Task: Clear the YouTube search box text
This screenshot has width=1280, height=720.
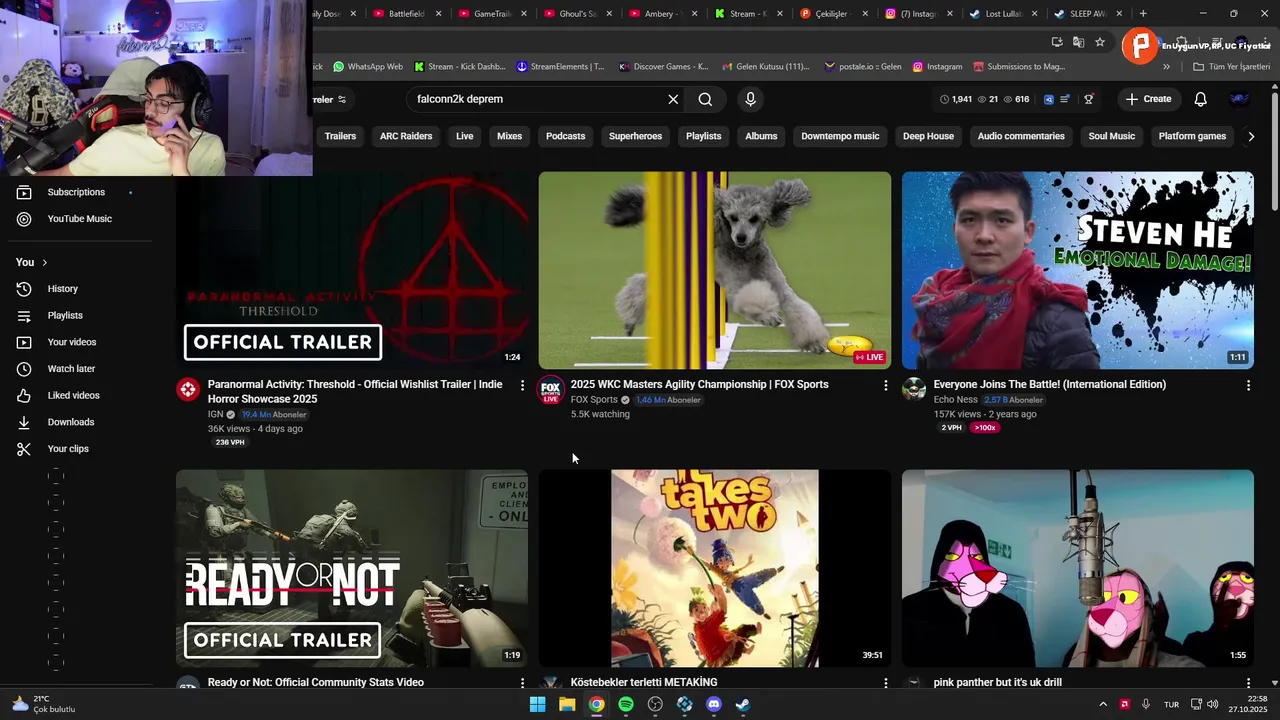Action: point(673,99)
